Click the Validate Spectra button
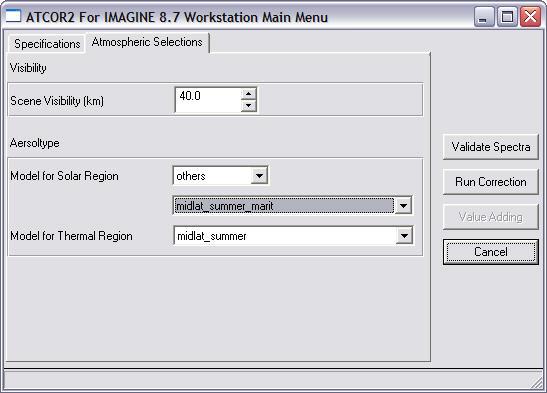The image size is (547, 393). click(x=491, y=147)
